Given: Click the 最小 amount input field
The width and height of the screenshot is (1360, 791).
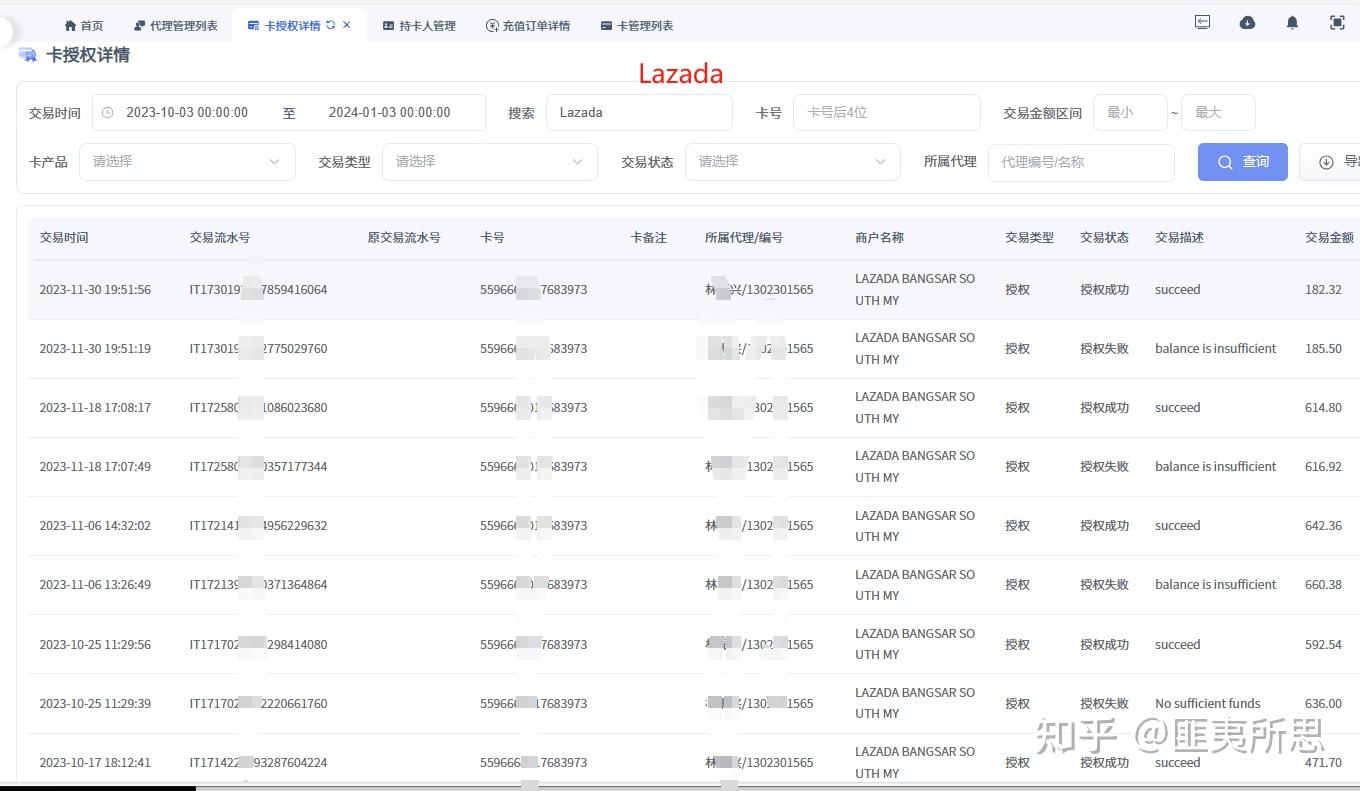Looking at the screenshot, I should (x=1129, y=112).
